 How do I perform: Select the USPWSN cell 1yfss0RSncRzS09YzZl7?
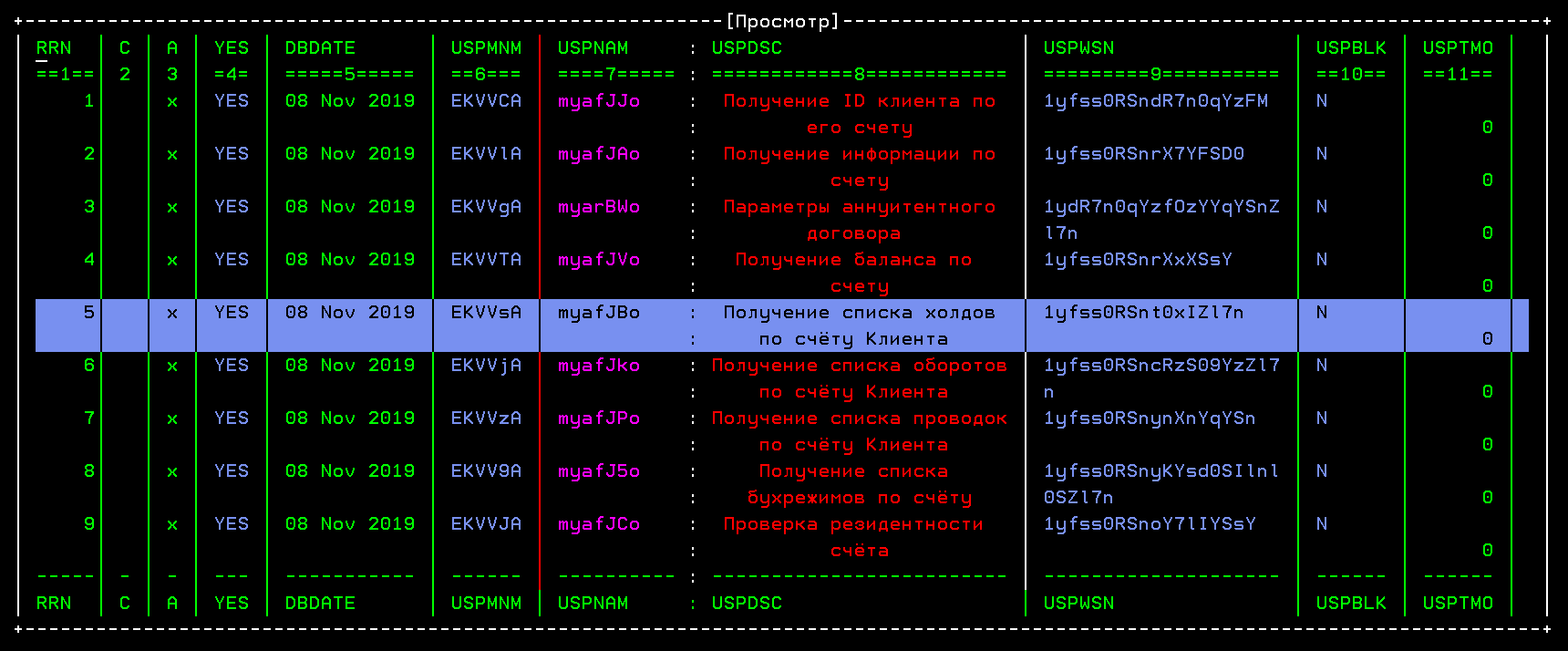click(x=1161, y=366)
